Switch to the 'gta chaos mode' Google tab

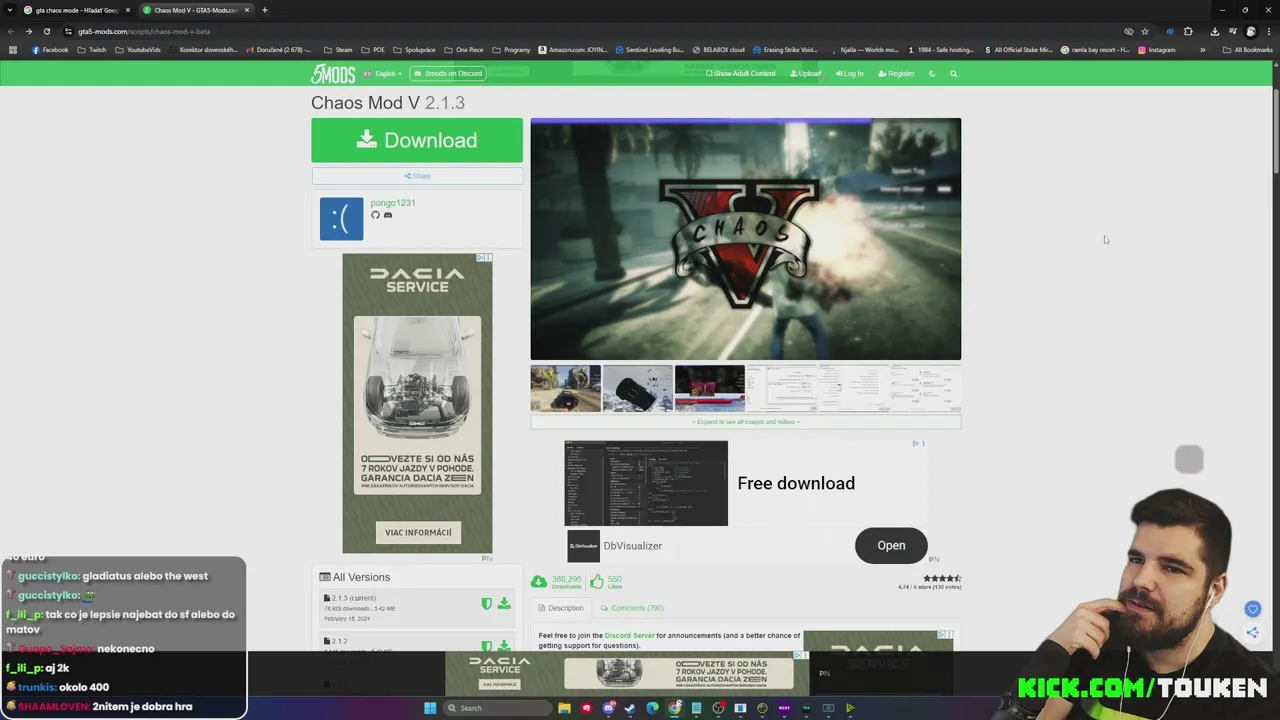coord(76,10)
